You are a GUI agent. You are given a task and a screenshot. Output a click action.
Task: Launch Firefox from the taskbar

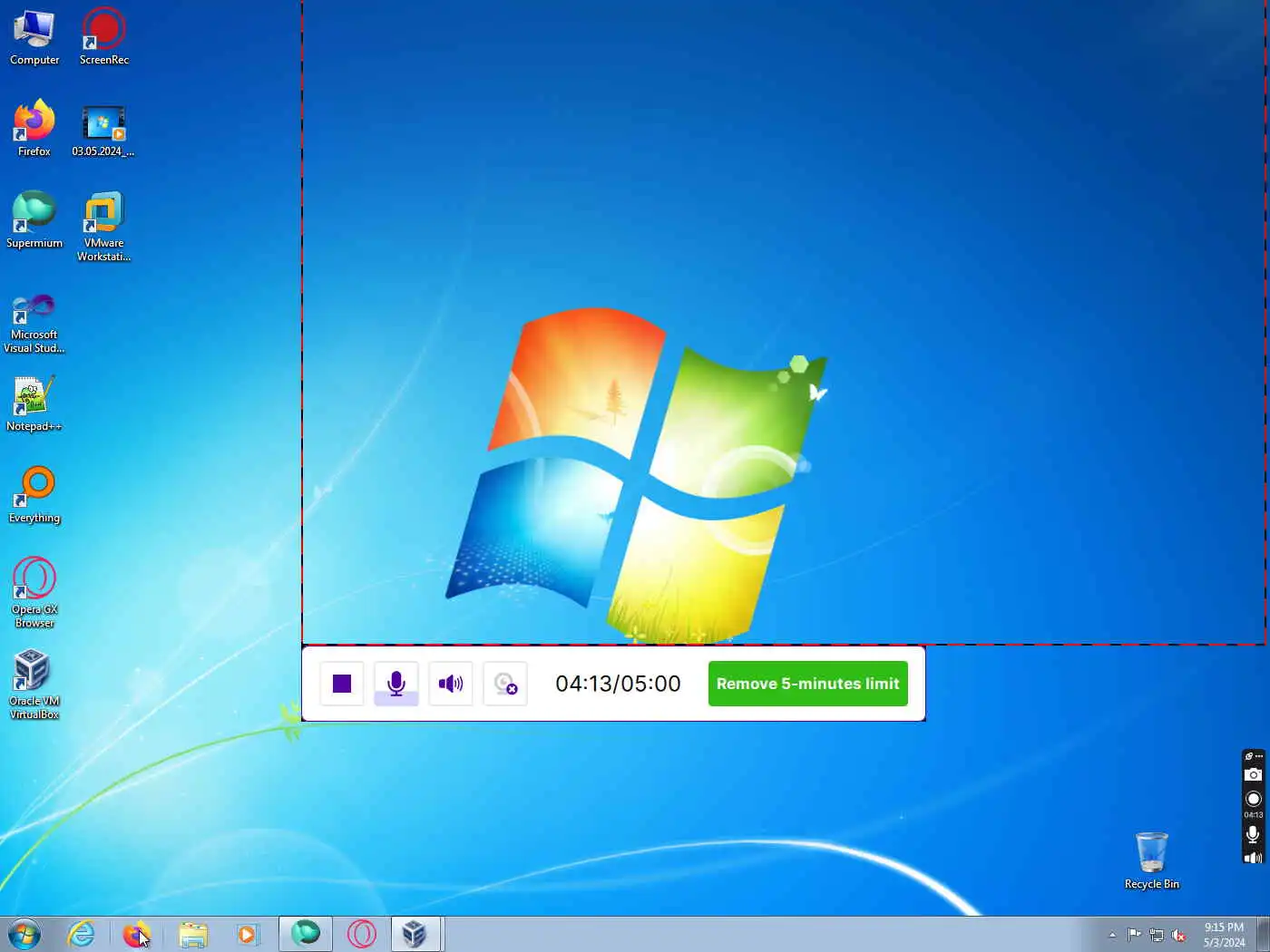click(136, 934)
